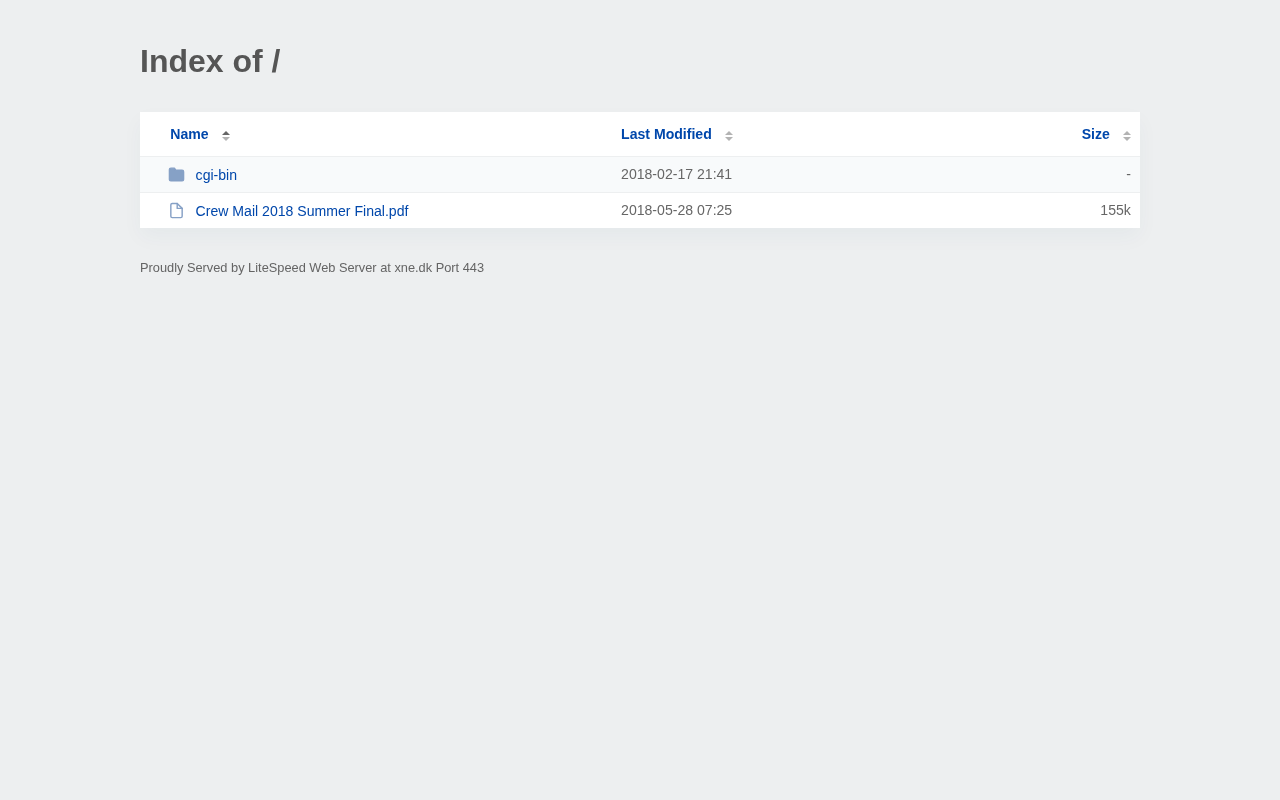Click the sort arrows beside Last Modified
Image resolution: width=1280 pixels, height=800 pixels.
729,135
